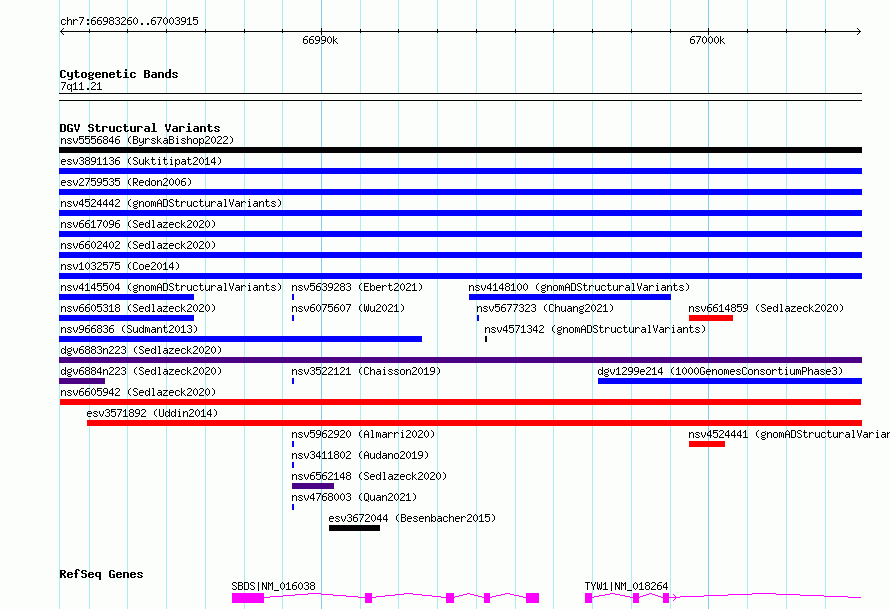The height and width of the screenshot is (609, 890).
Task: Click the black nsv5556846 variant bar
Action: [x=460, y=150]
